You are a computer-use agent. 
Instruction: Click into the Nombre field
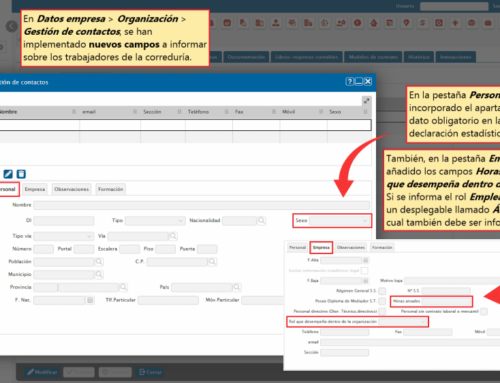point(201,205)
